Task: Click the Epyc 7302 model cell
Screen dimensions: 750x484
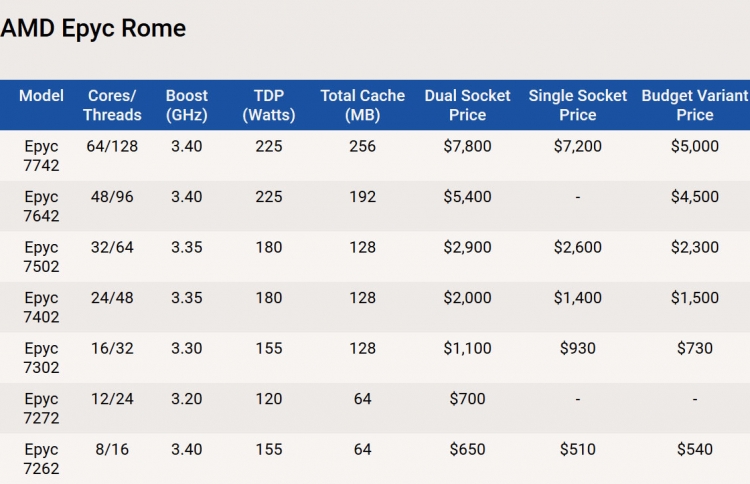Action: pos(41,358)
